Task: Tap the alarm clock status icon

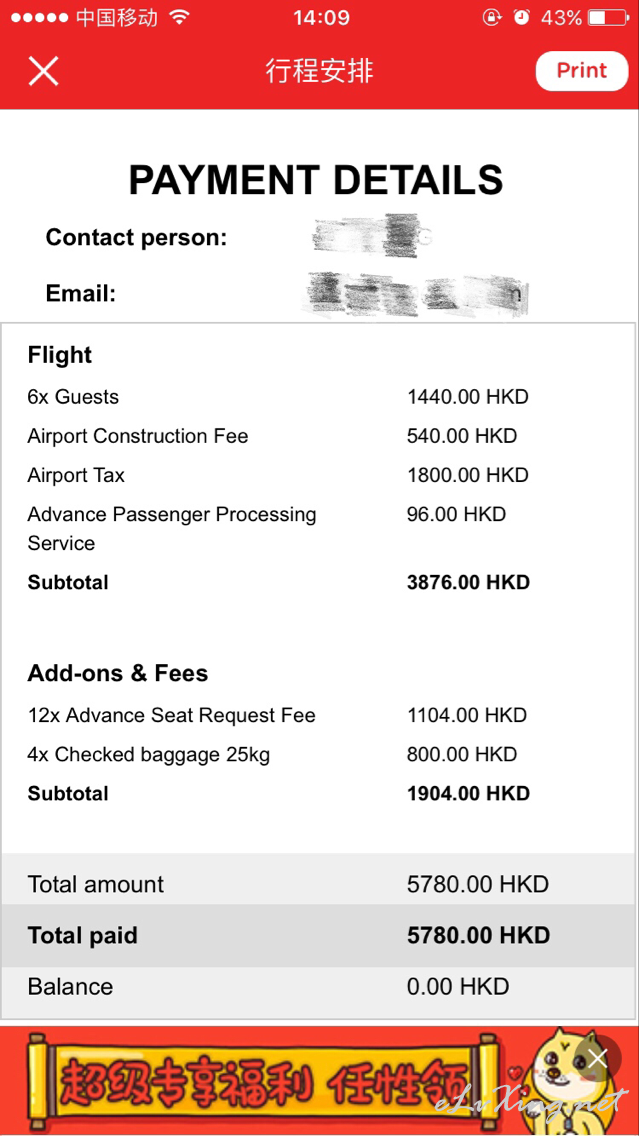Action: pyautogui.click(x=522, y=17)
